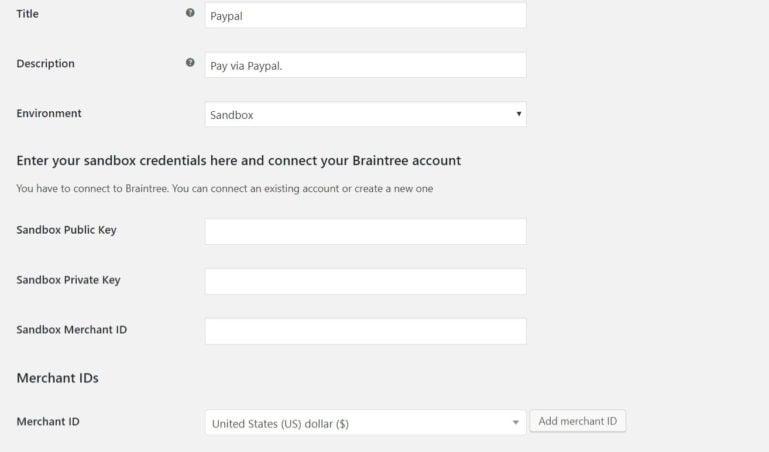The height and width of the screenshot is (452, 769).
Task: Click the Add merchant ID button
Action: pos(578,421)
